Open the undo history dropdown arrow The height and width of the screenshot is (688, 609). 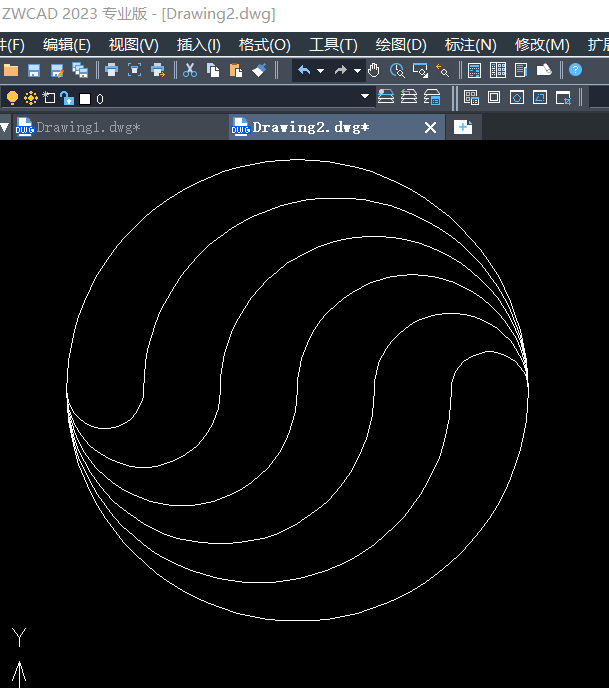coord(320,71)
